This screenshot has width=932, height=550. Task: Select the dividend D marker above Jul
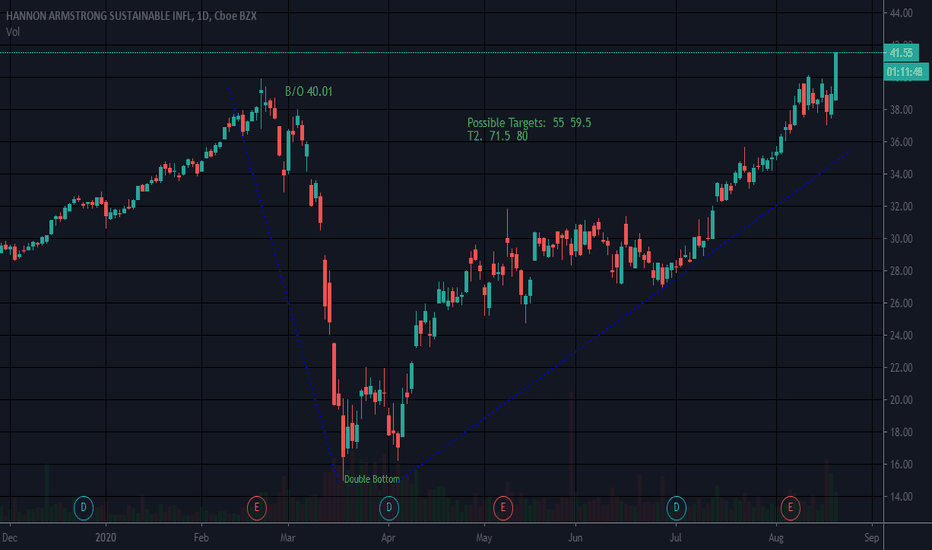(x=676, y=508)
